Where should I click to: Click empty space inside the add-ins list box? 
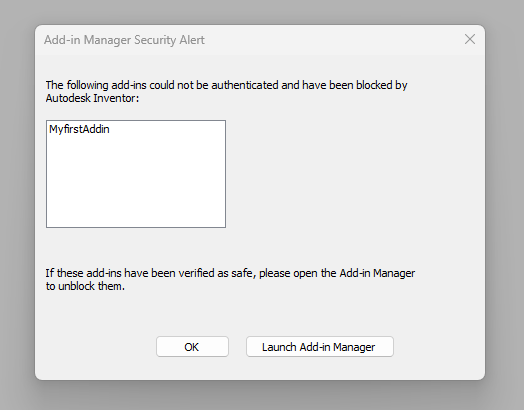[x=136, y=184]
